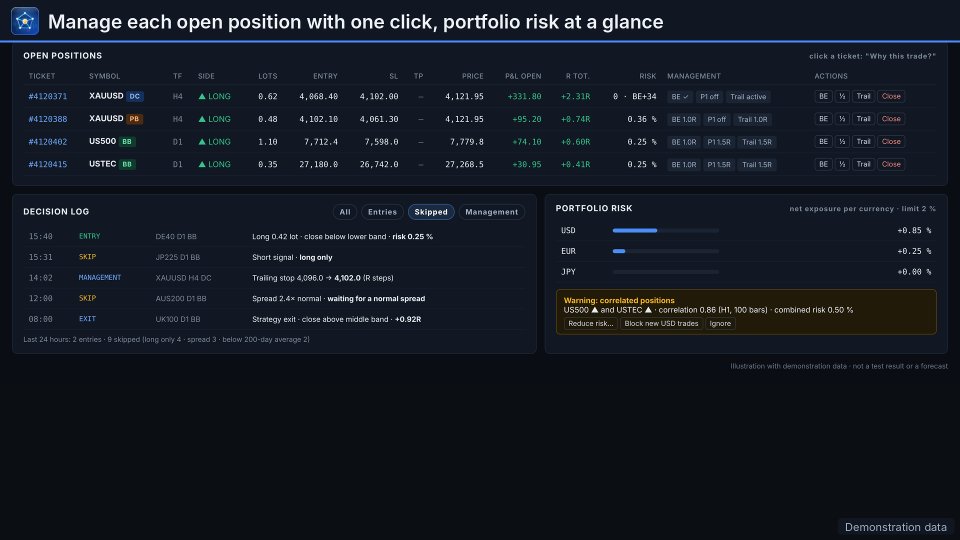Click 'Warning: correlated positions' heading
Viewport: 960px width, 540px height.
point(619,301)
